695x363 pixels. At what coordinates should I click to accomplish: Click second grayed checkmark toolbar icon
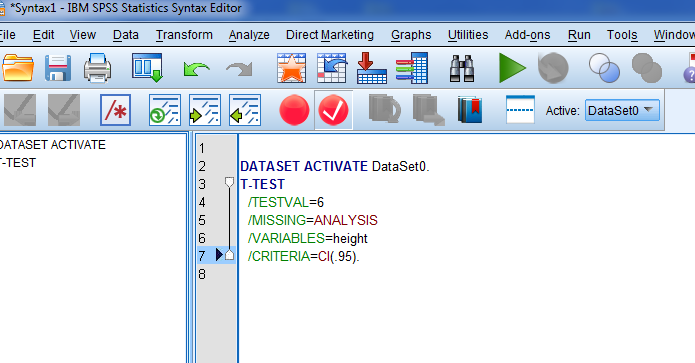click(x=64, y=109)
